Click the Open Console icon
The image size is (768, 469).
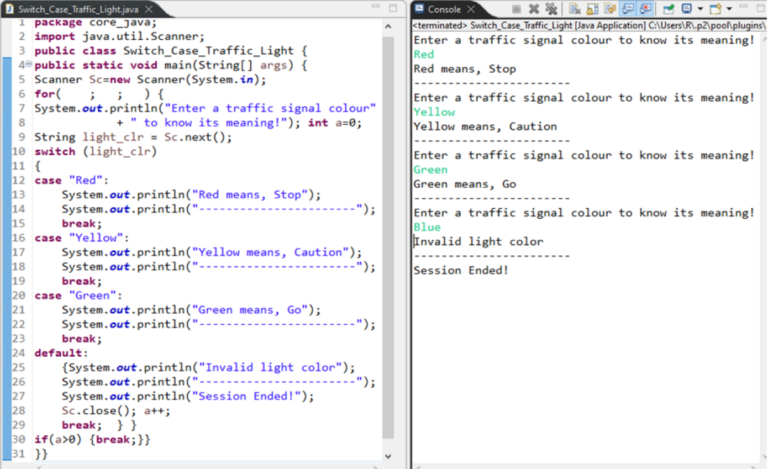point(716,9)
